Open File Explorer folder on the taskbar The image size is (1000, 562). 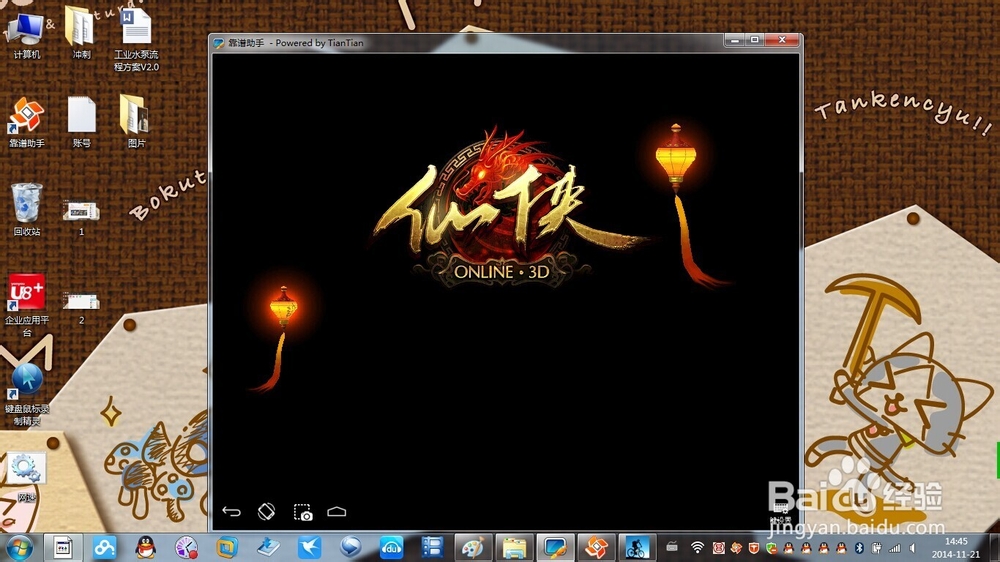coord(513,548)
